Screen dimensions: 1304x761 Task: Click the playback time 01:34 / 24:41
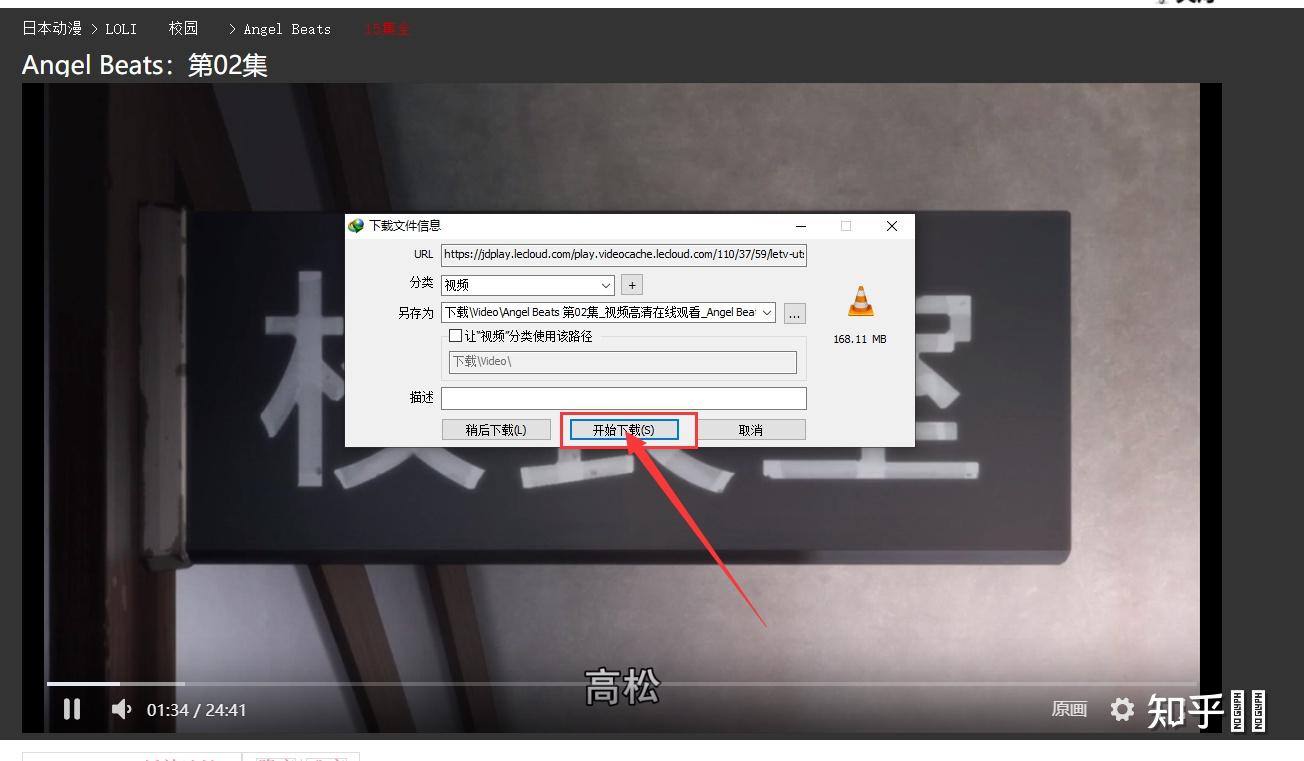point(196,710)
